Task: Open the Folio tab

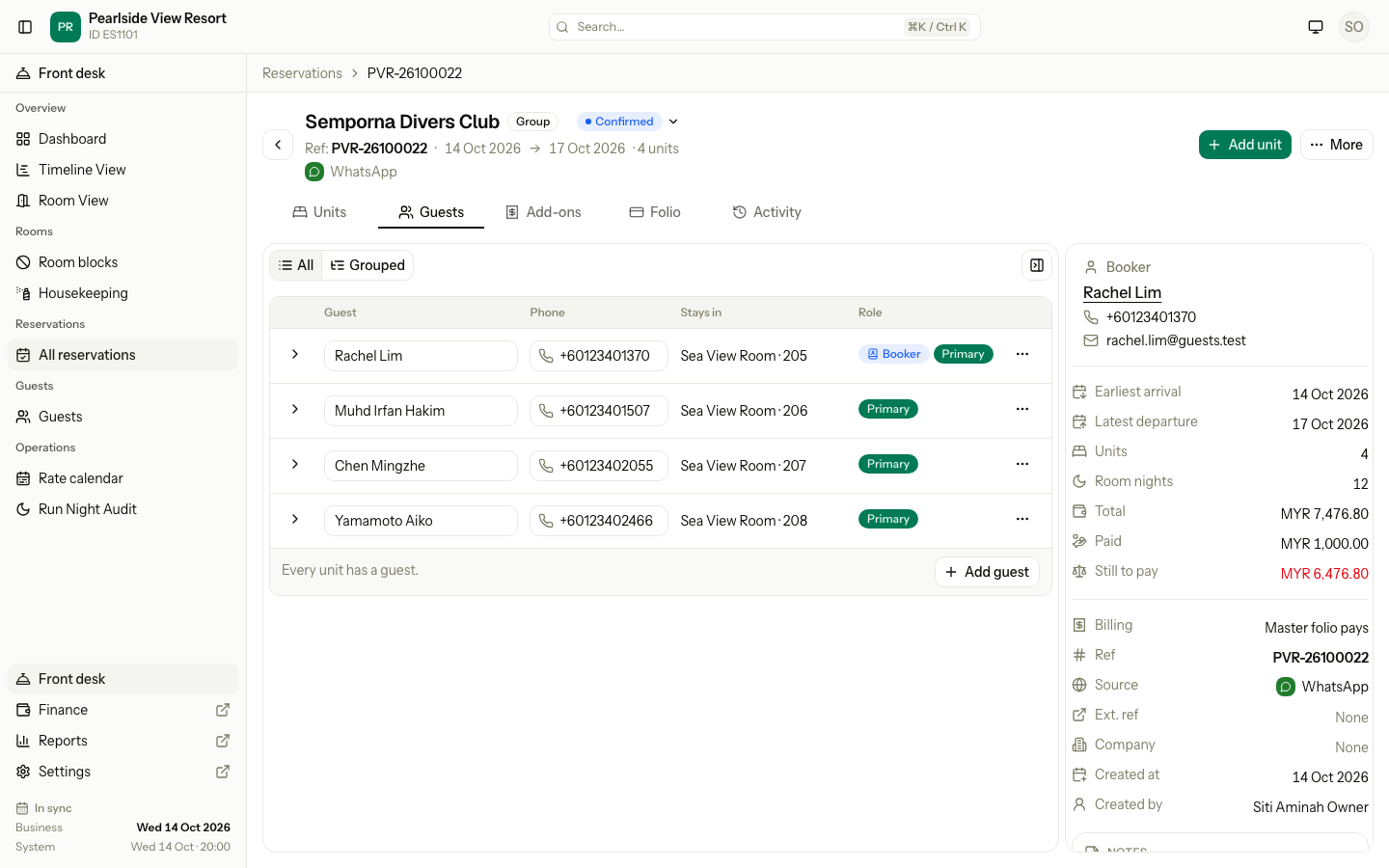Action: coord(655,212)
